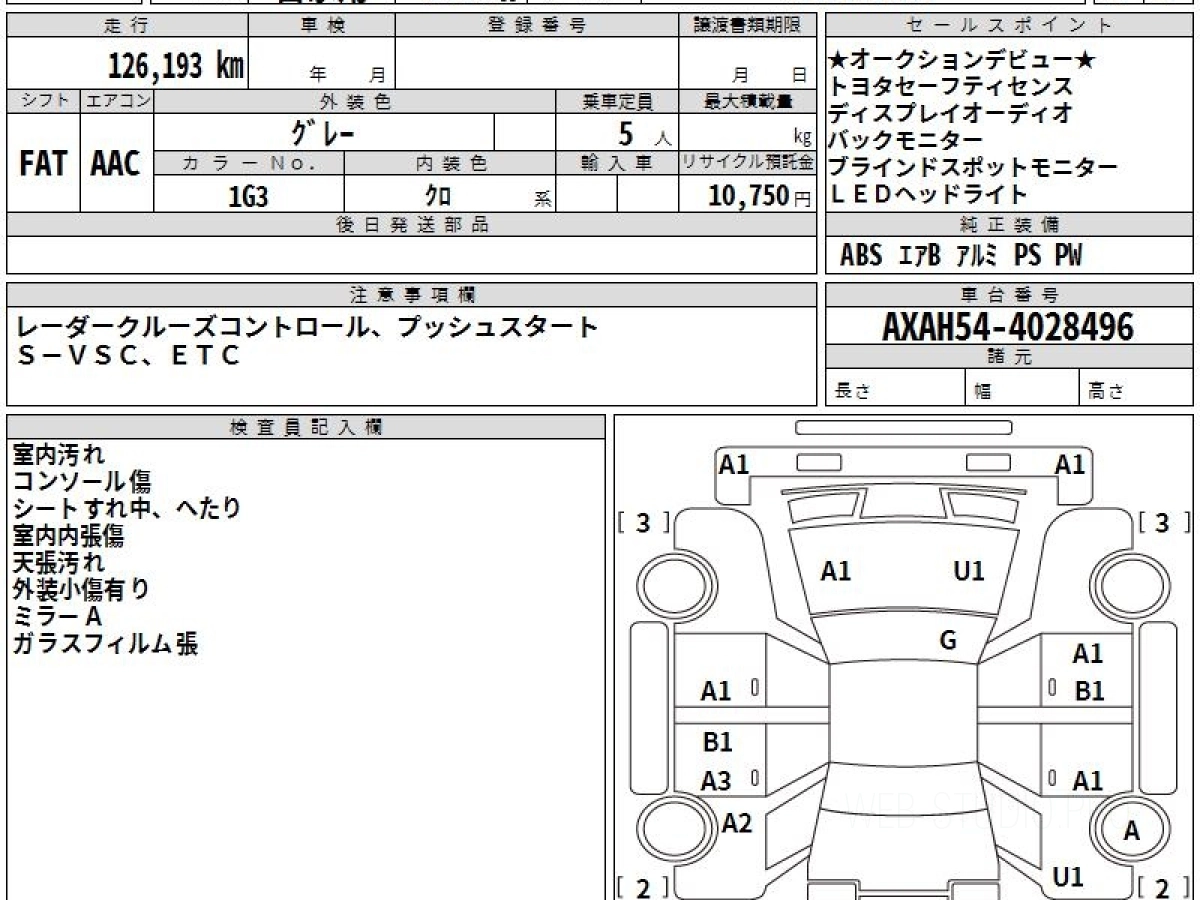
Task: Select the レーダークルーズコントロール、プッシュスタート line
Action: 308,327
